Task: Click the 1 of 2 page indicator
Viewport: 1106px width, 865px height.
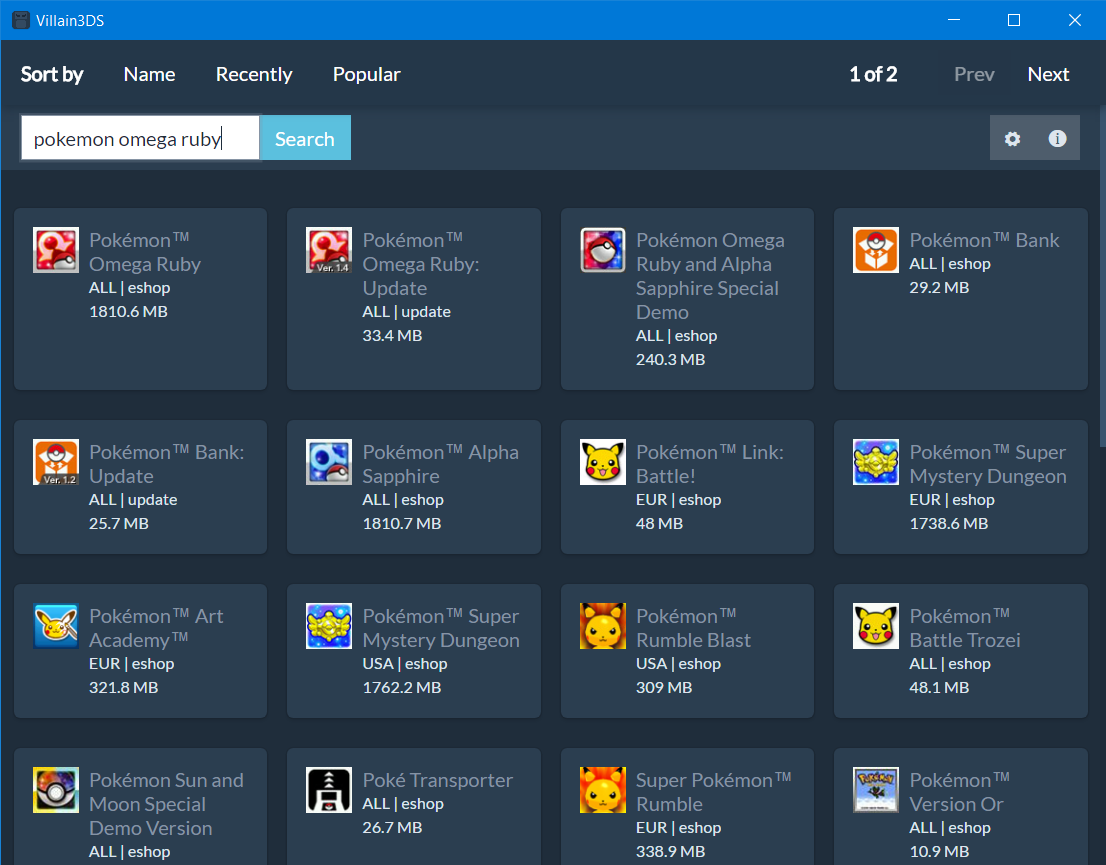Action: (x=873, y=74)
